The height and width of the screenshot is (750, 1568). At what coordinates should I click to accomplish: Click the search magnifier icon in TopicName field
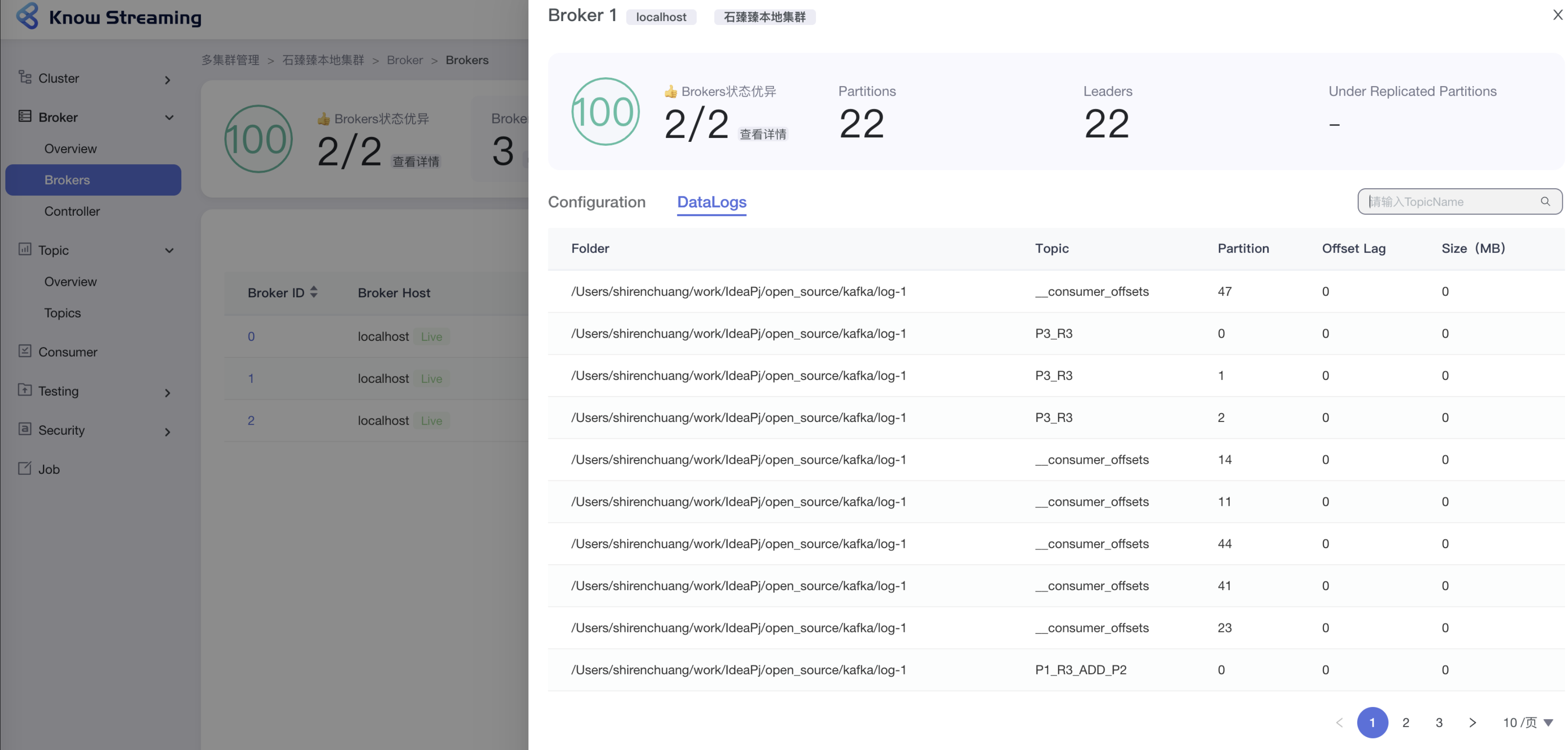pyautogui.click(x=1545, y=202)
